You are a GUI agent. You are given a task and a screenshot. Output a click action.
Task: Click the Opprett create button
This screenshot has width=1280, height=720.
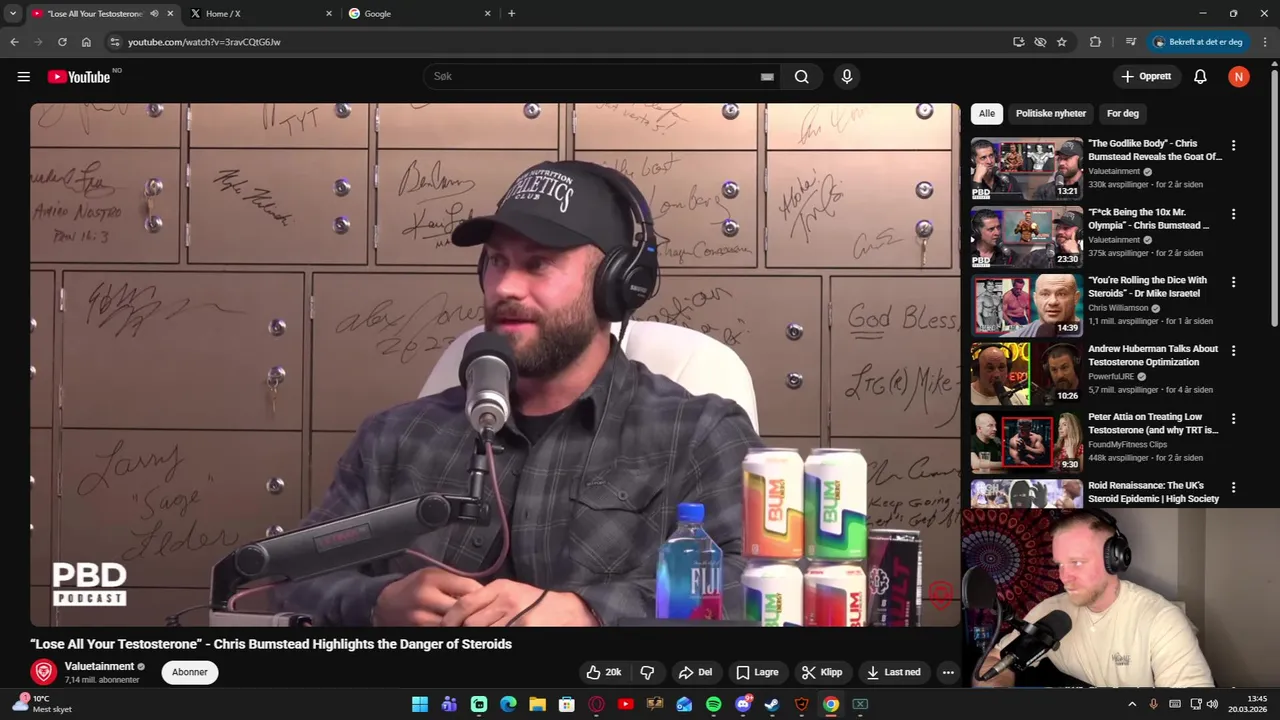1146,77
